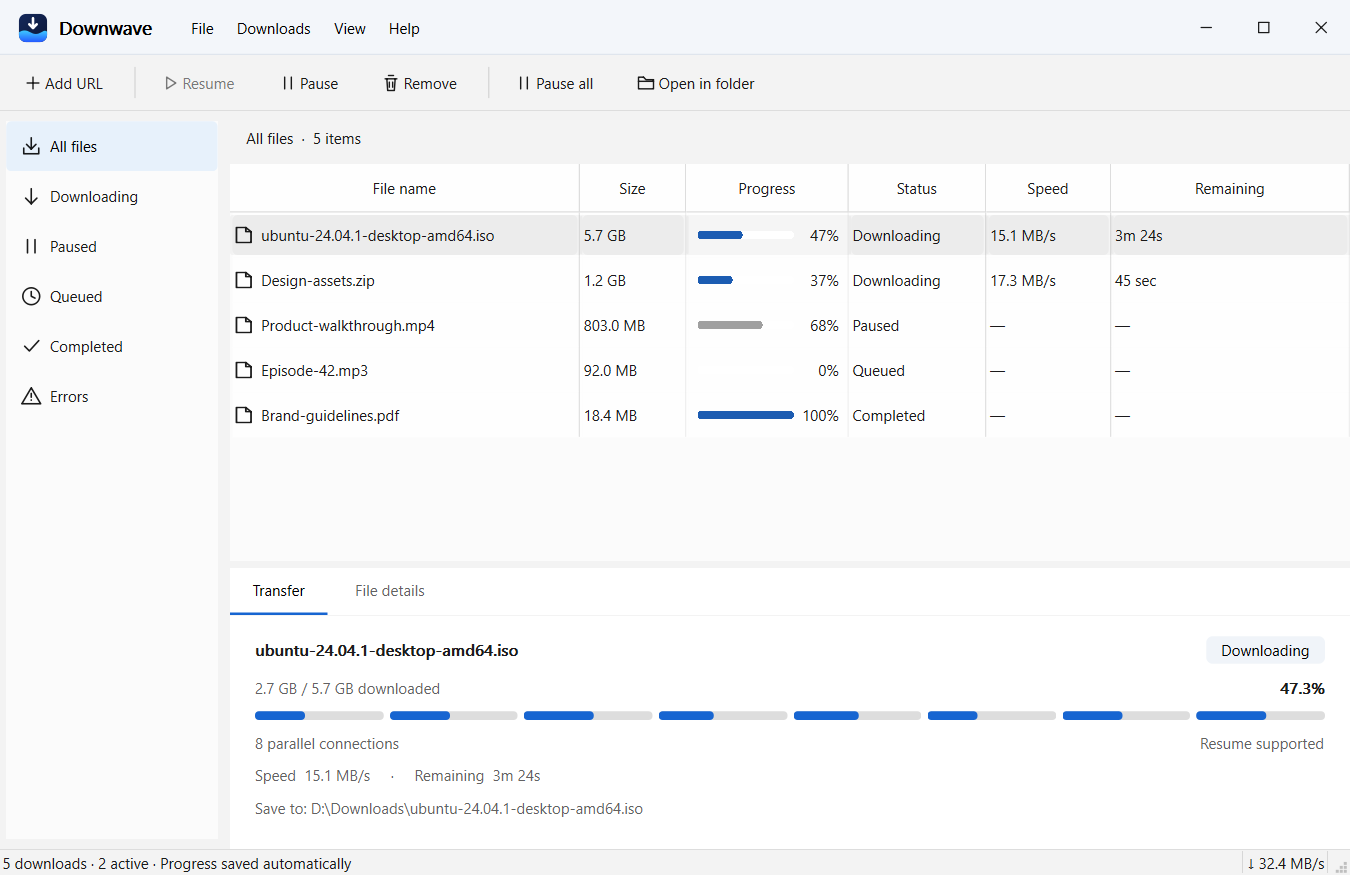Click the Brand-guidelines.pdf full progress bar
The height and width of the screenshot is (875, 1350).
746,416
